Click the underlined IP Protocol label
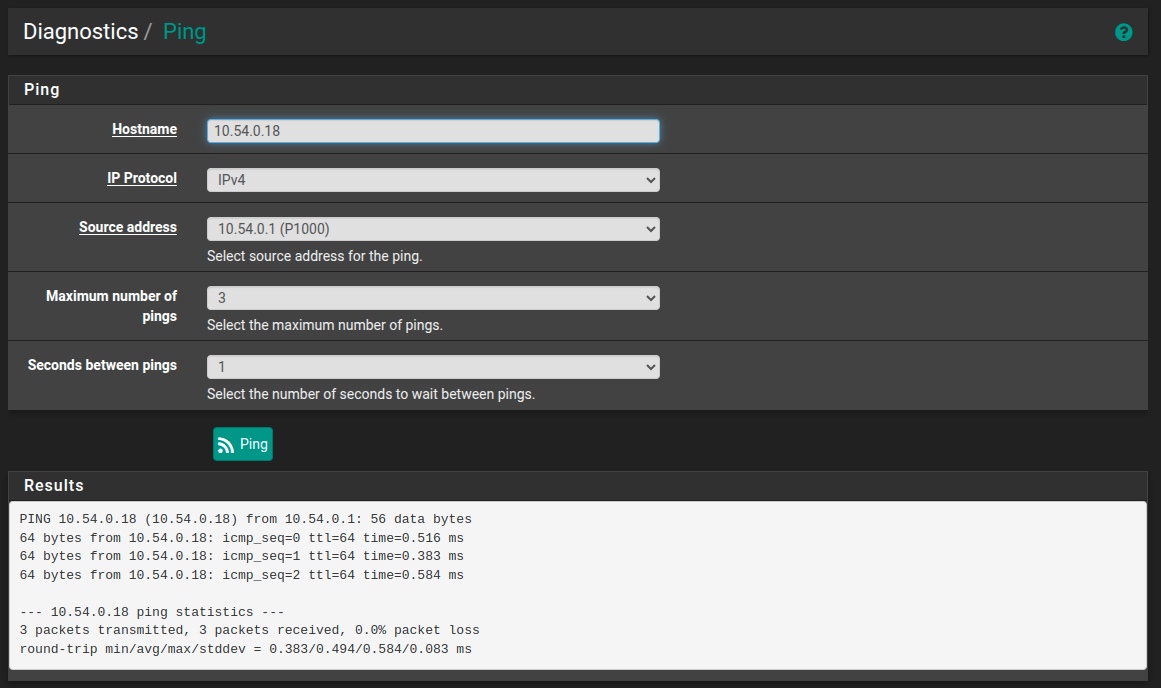Screen dimensions: 1161x688 (142, 178)
